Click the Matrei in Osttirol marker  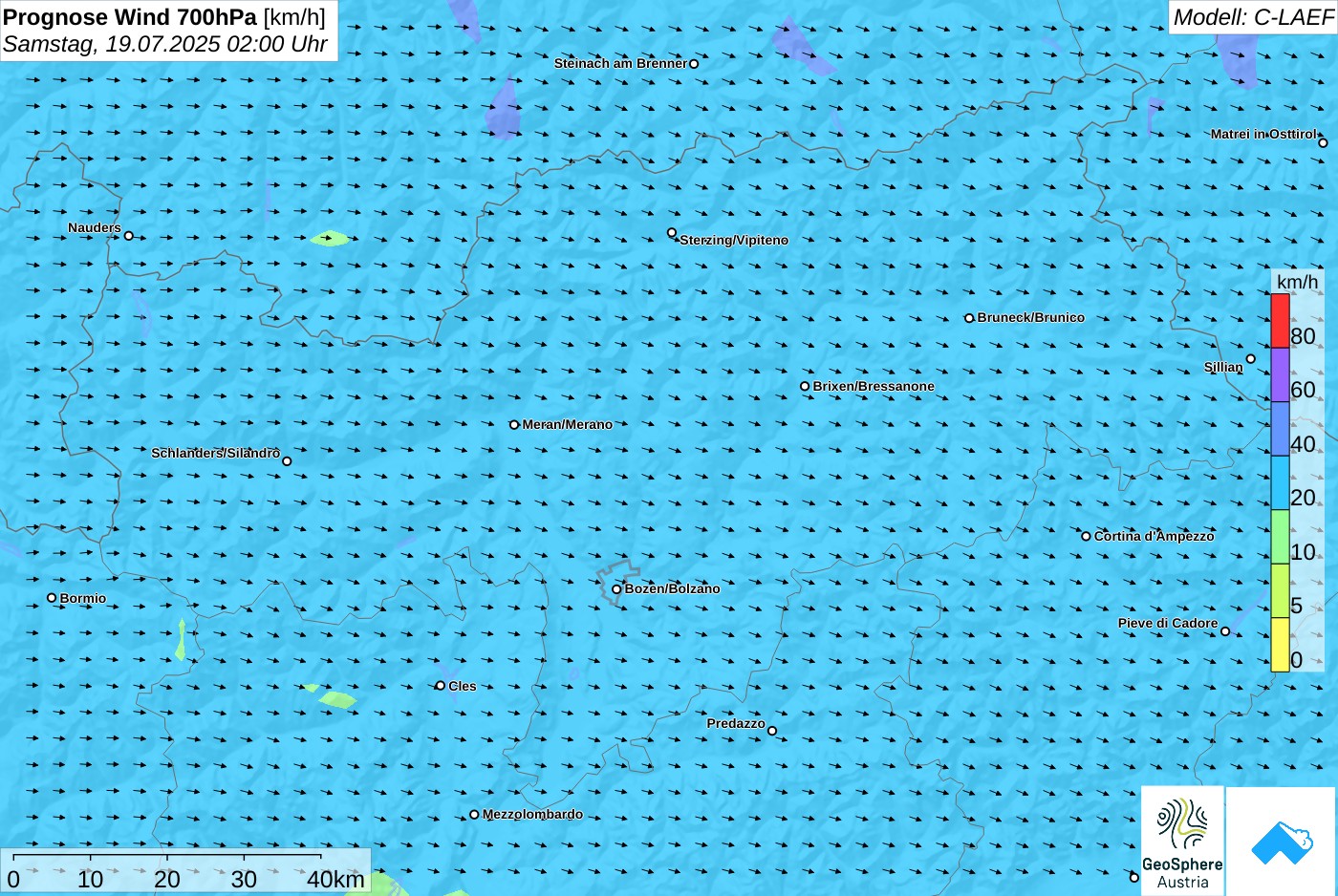[x=1323, y=143]
